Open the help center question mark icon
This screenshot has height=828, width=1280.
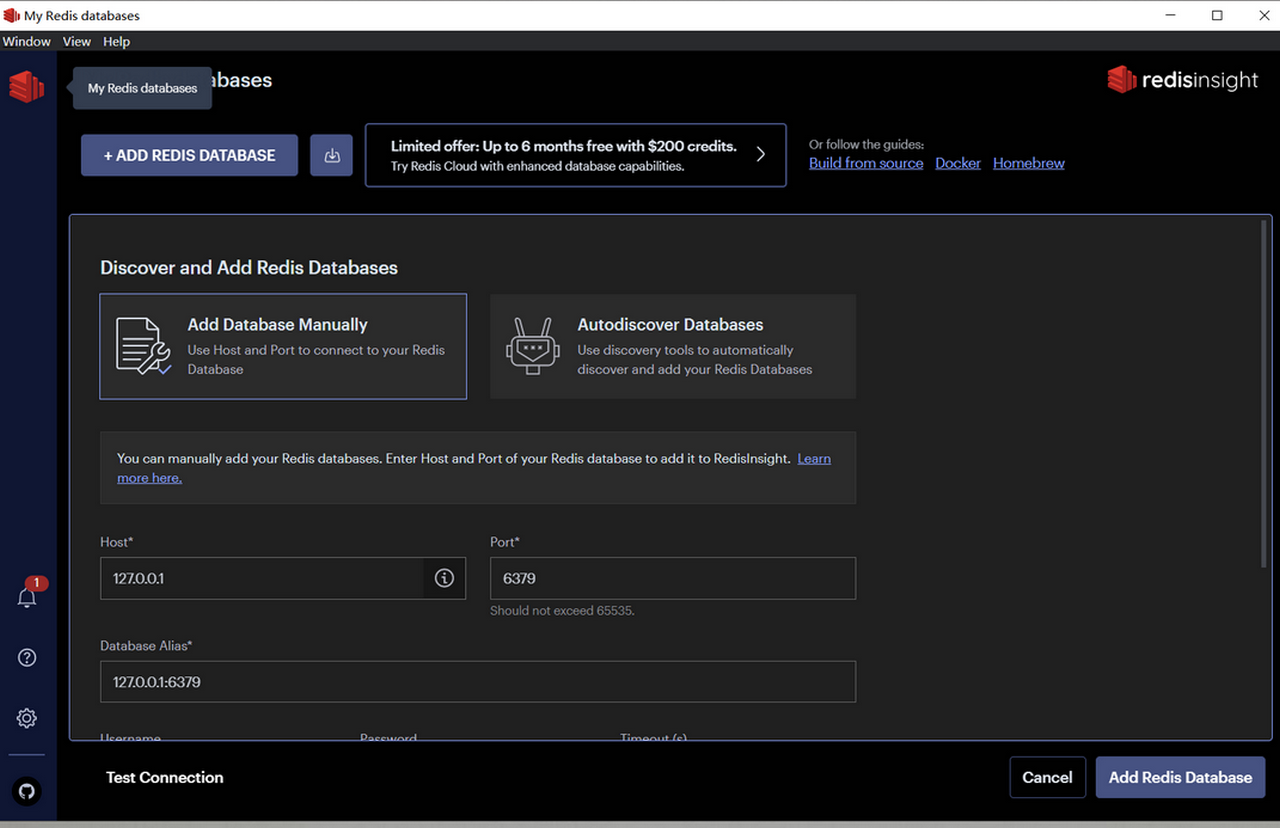(x=27, y=657)
